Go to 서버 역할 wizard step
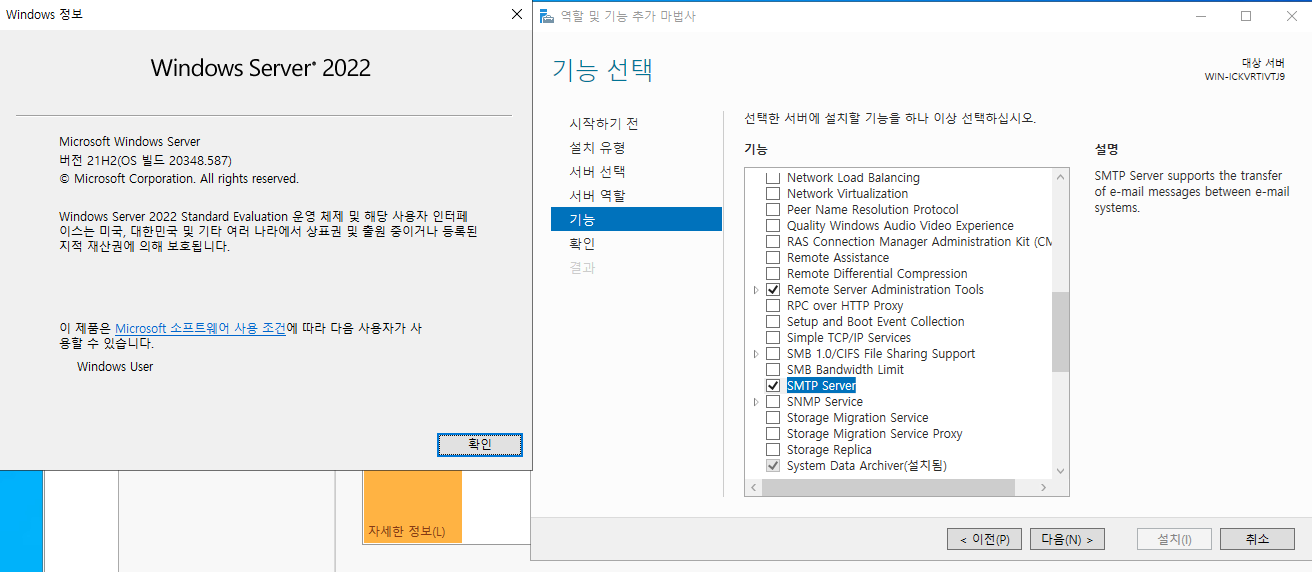 point(597,196)
